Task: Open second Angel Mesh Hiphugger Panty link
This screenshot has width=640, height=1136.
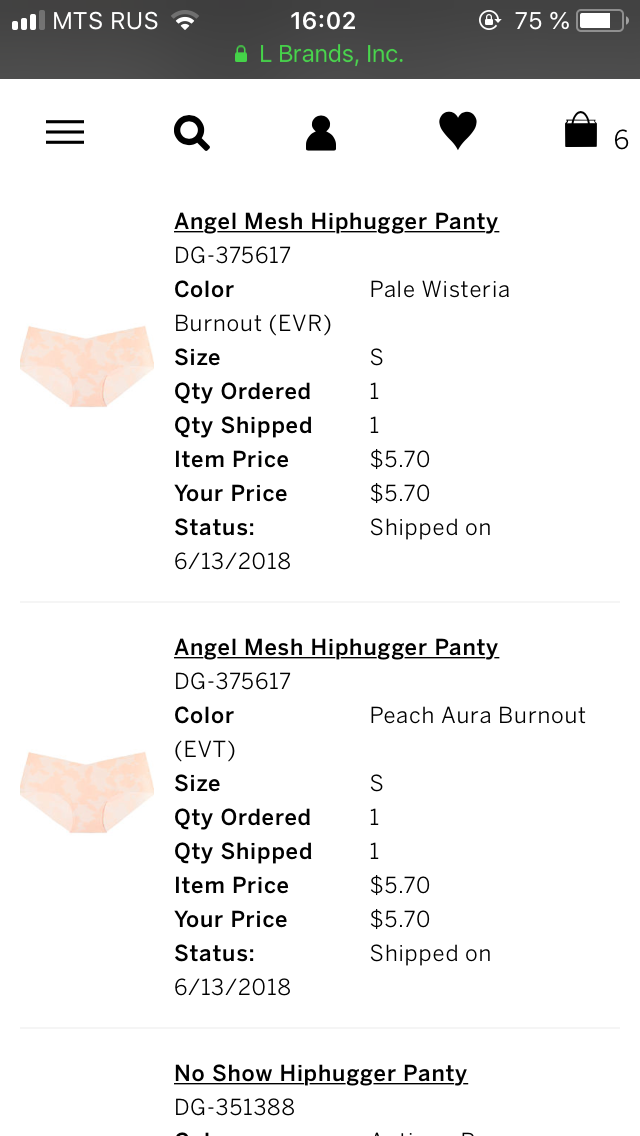Action: (x=336, y=648)
